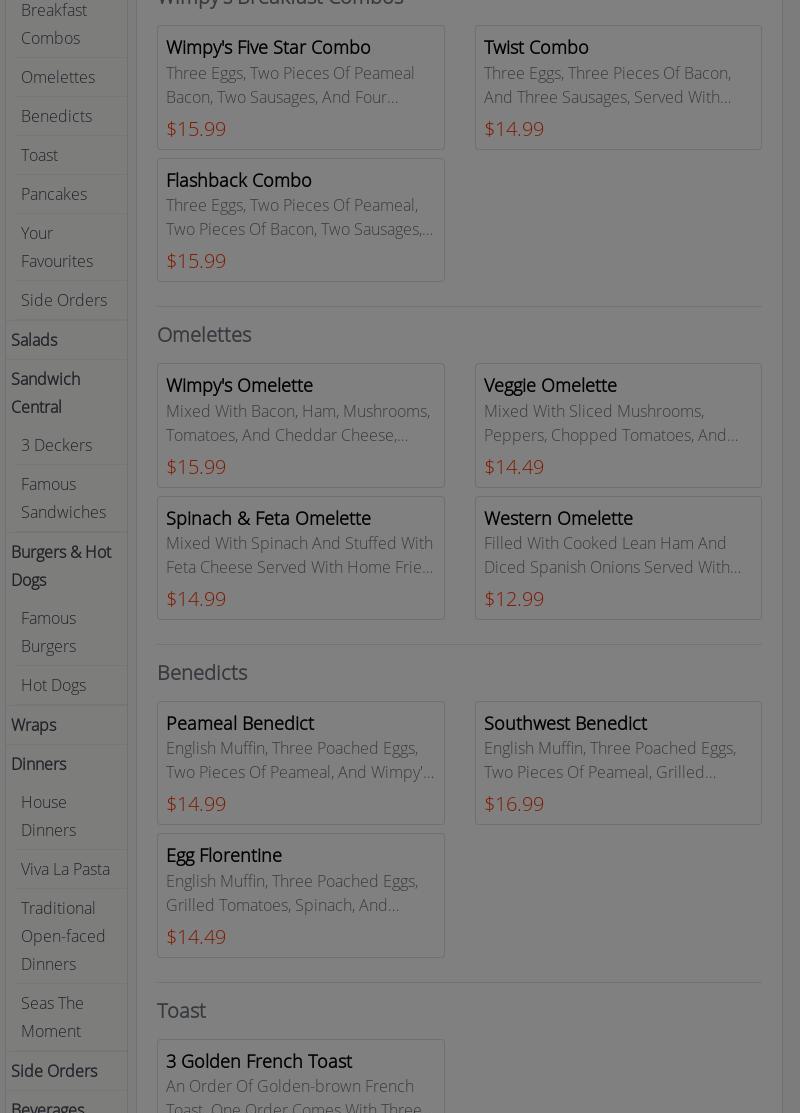Add the Flashback Combo item
This screenshot has height=1113, width=800.
(x=300, y=220)
